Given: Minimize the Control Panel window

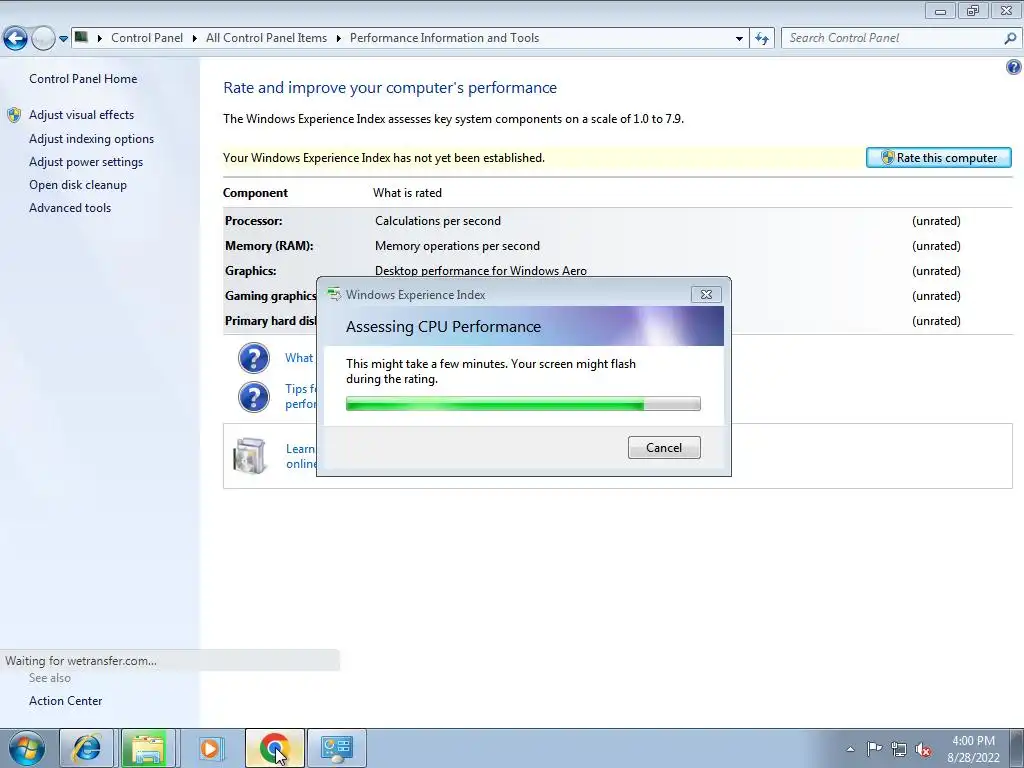Looking at the screenshot, I should [940, 11].
